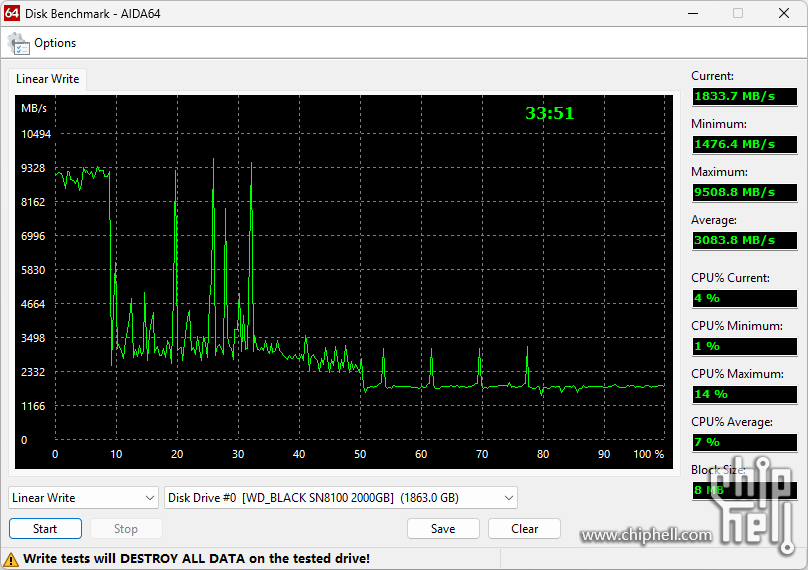The height and width of the screenshot is (570, 808).
Task: Clear the benchmark graph
Action: [x=524, y=529]
